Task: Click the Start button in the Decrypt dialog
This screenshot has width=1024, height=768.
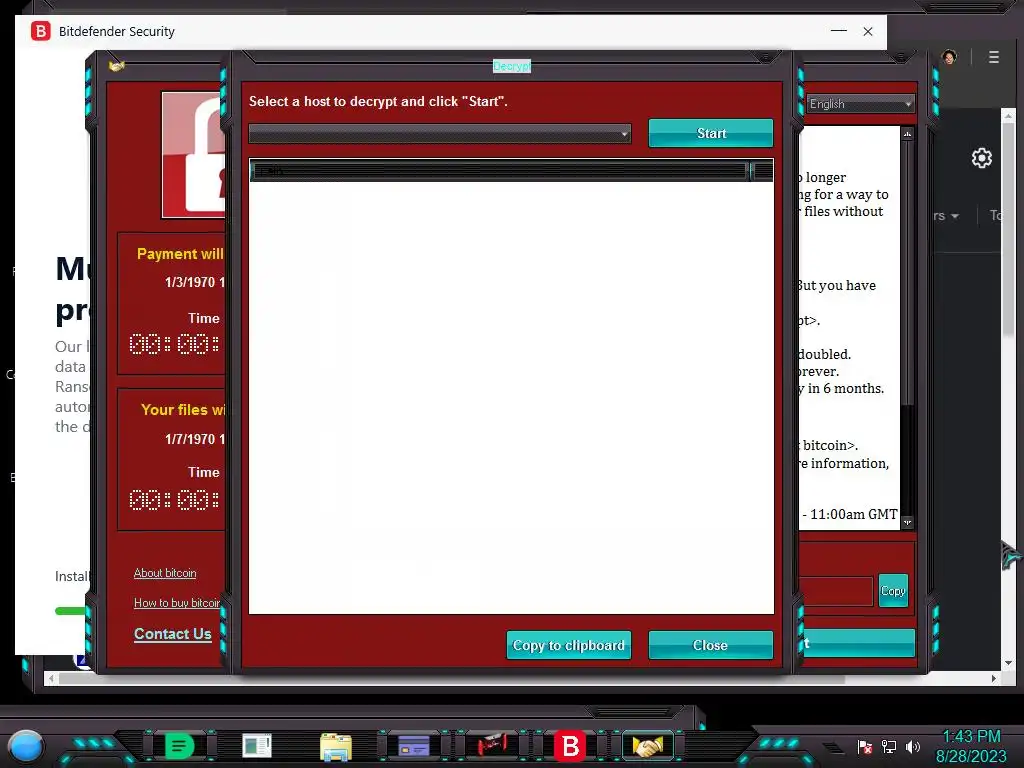Action: (x=711, y=133)
